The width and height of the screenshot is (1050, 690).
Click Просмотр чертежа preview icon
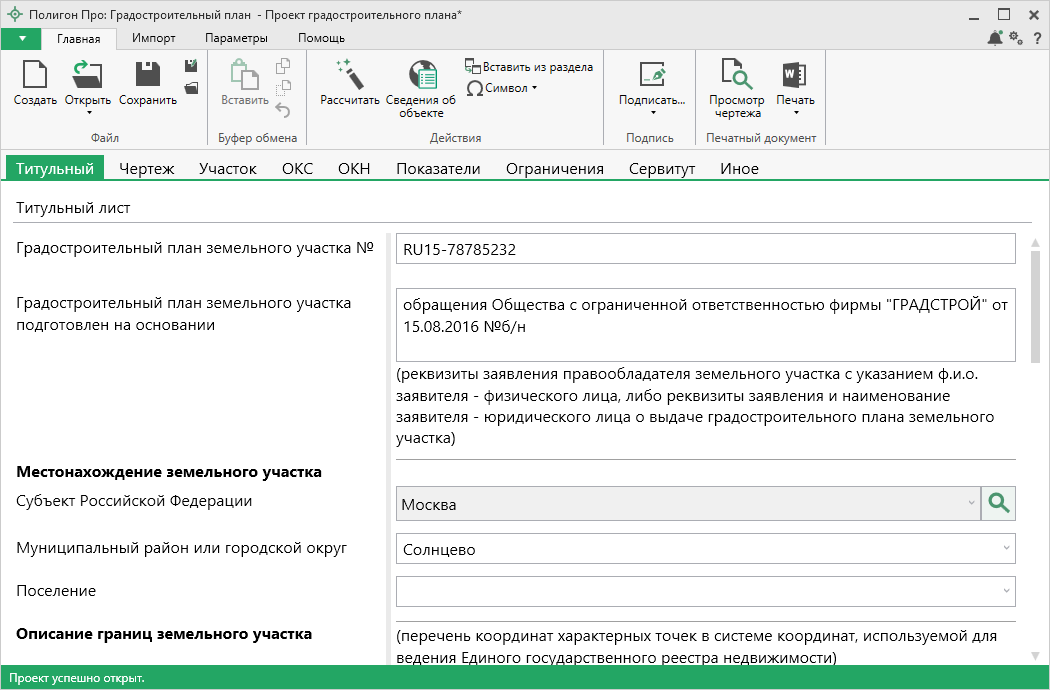(x=736, y=76)
